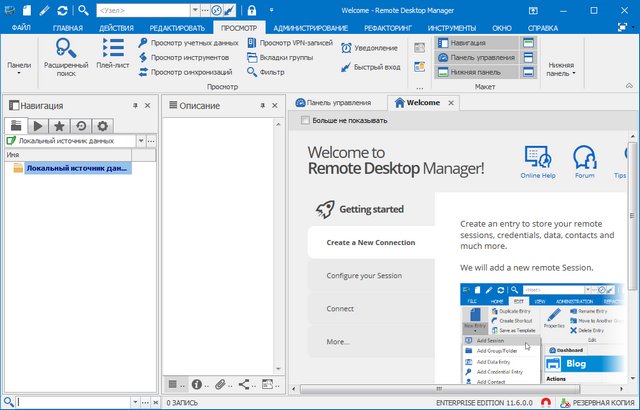Close the Welcome tab

[451, 103]
